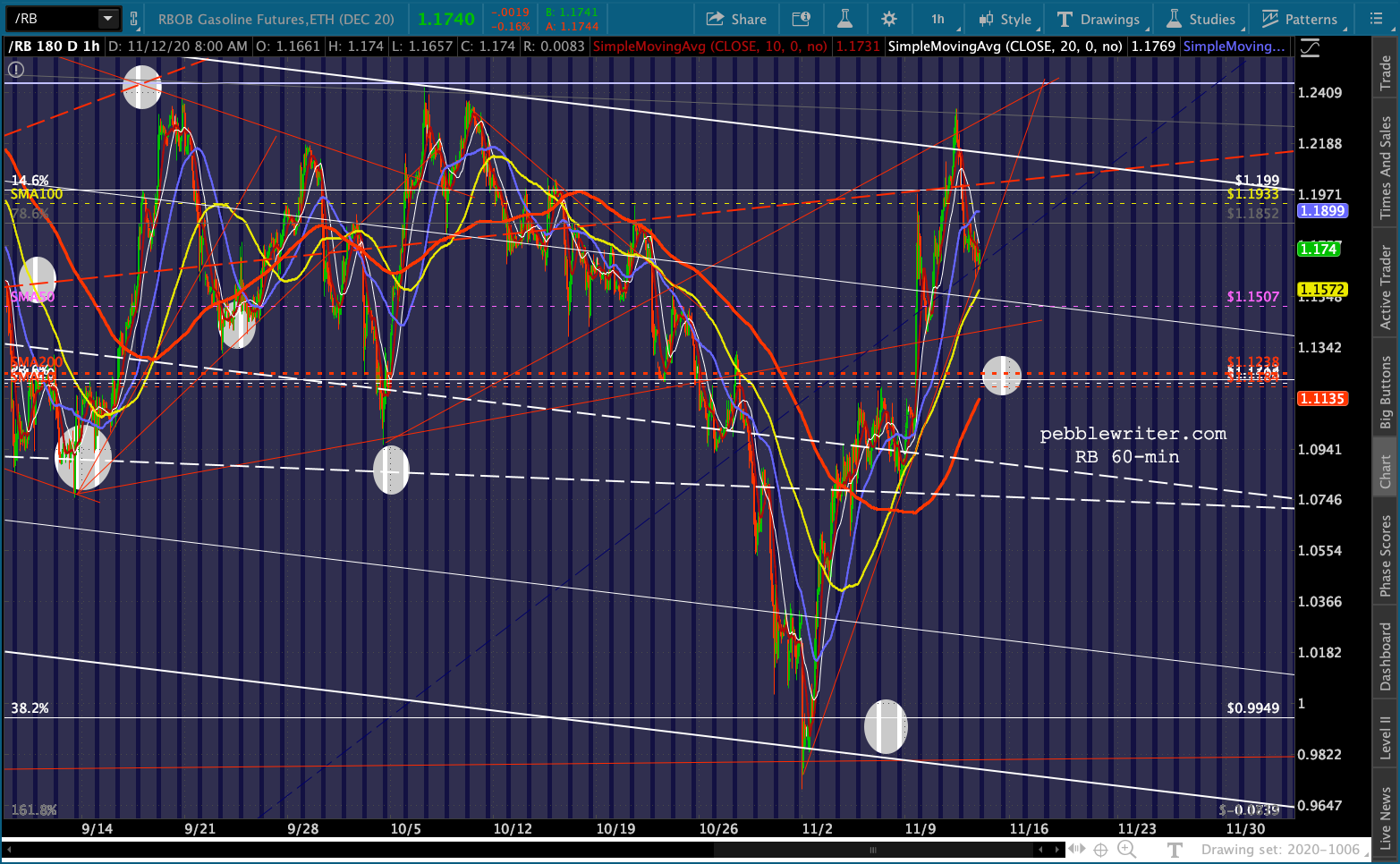Open chart settings gear icon
1400x864 pixels.
[x=888, y=19]
